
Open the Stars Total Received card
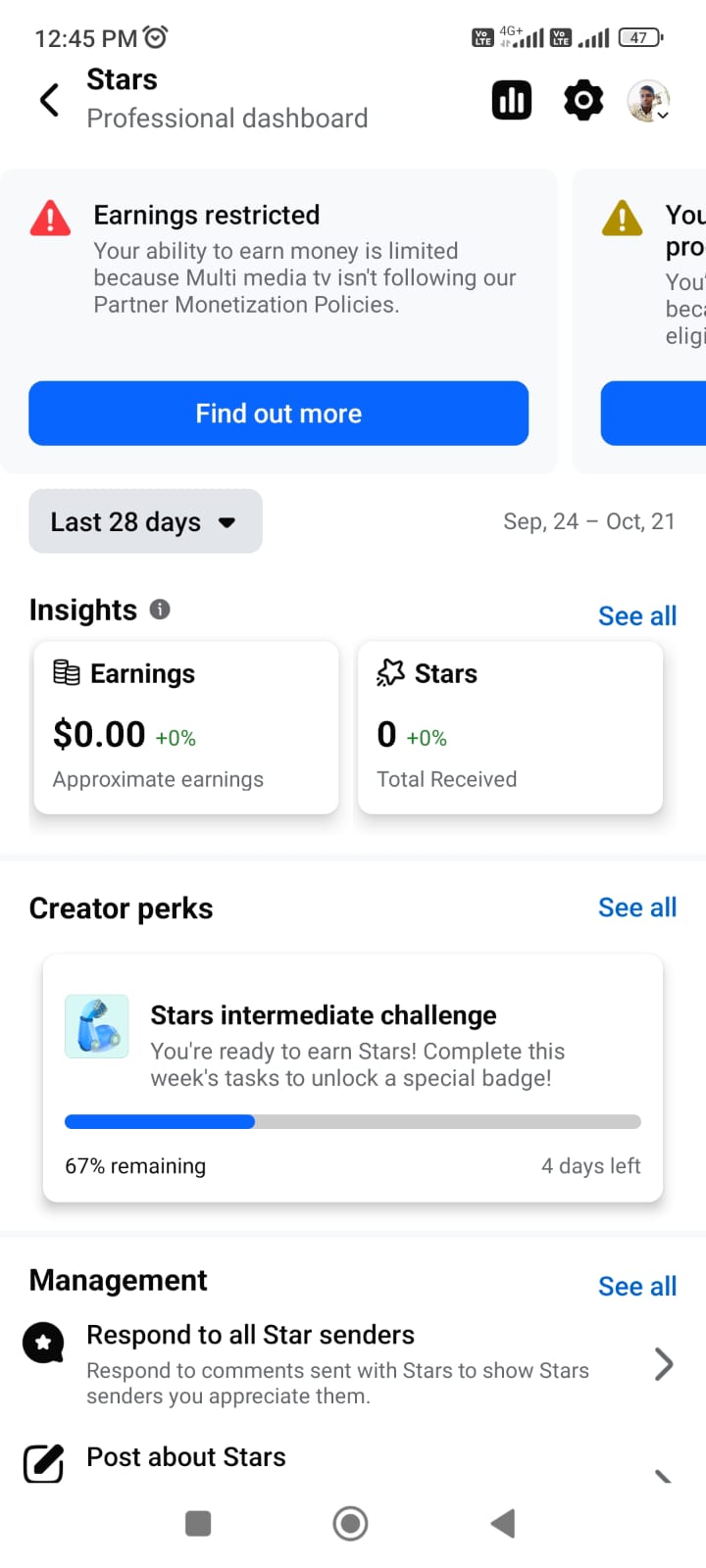510,727
